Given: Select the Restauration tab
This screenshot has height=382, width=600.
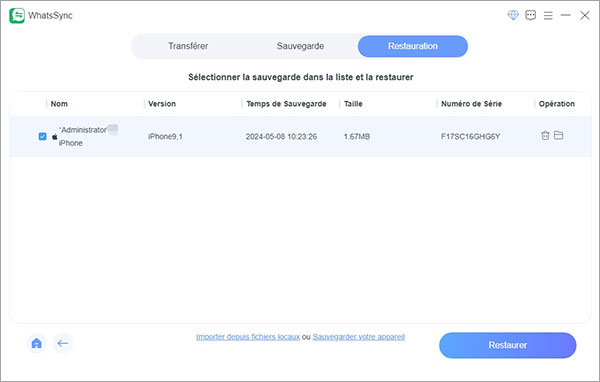Looking at the screenshot, I should coord(412,46).
